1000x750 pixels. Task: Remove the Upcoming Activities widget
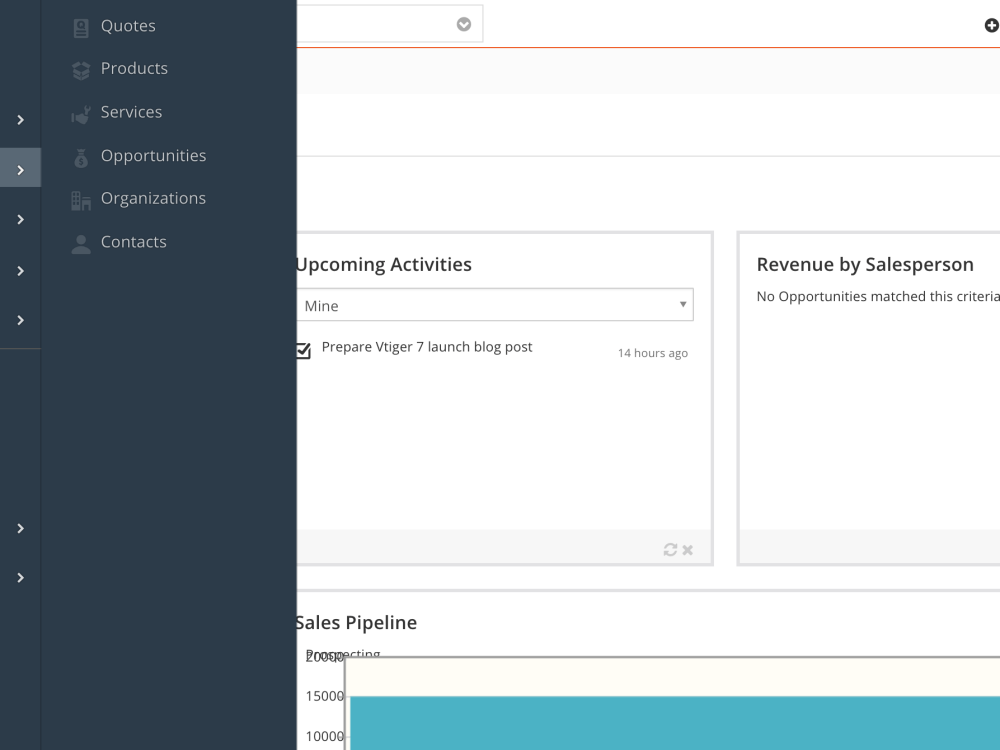point(688,549)
